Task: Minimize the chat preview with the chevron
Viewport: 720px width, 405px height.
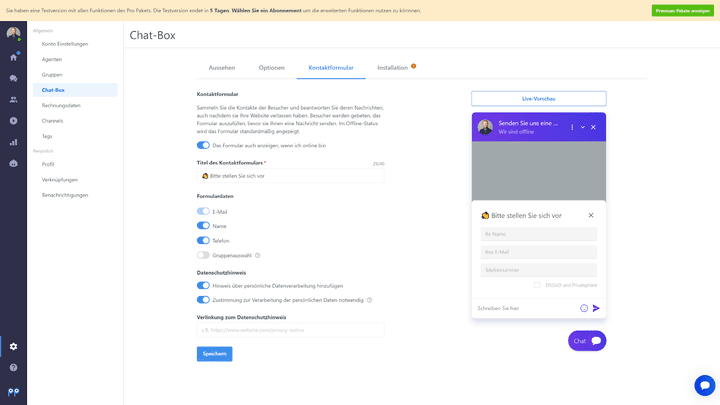Action: [583, 127]
